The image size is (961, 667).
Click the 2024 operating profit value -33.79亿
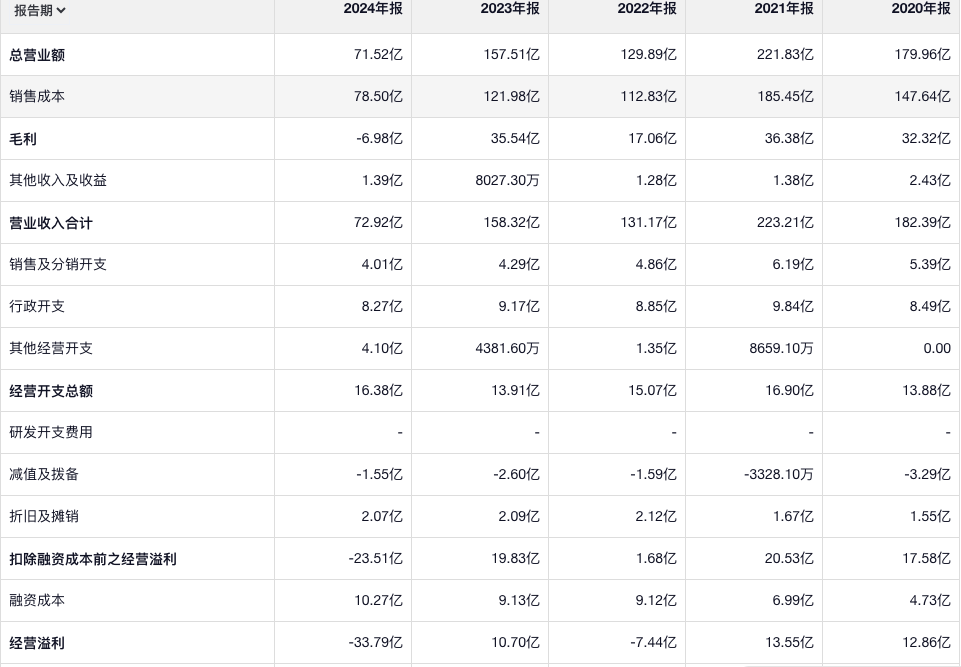[376, 643]
